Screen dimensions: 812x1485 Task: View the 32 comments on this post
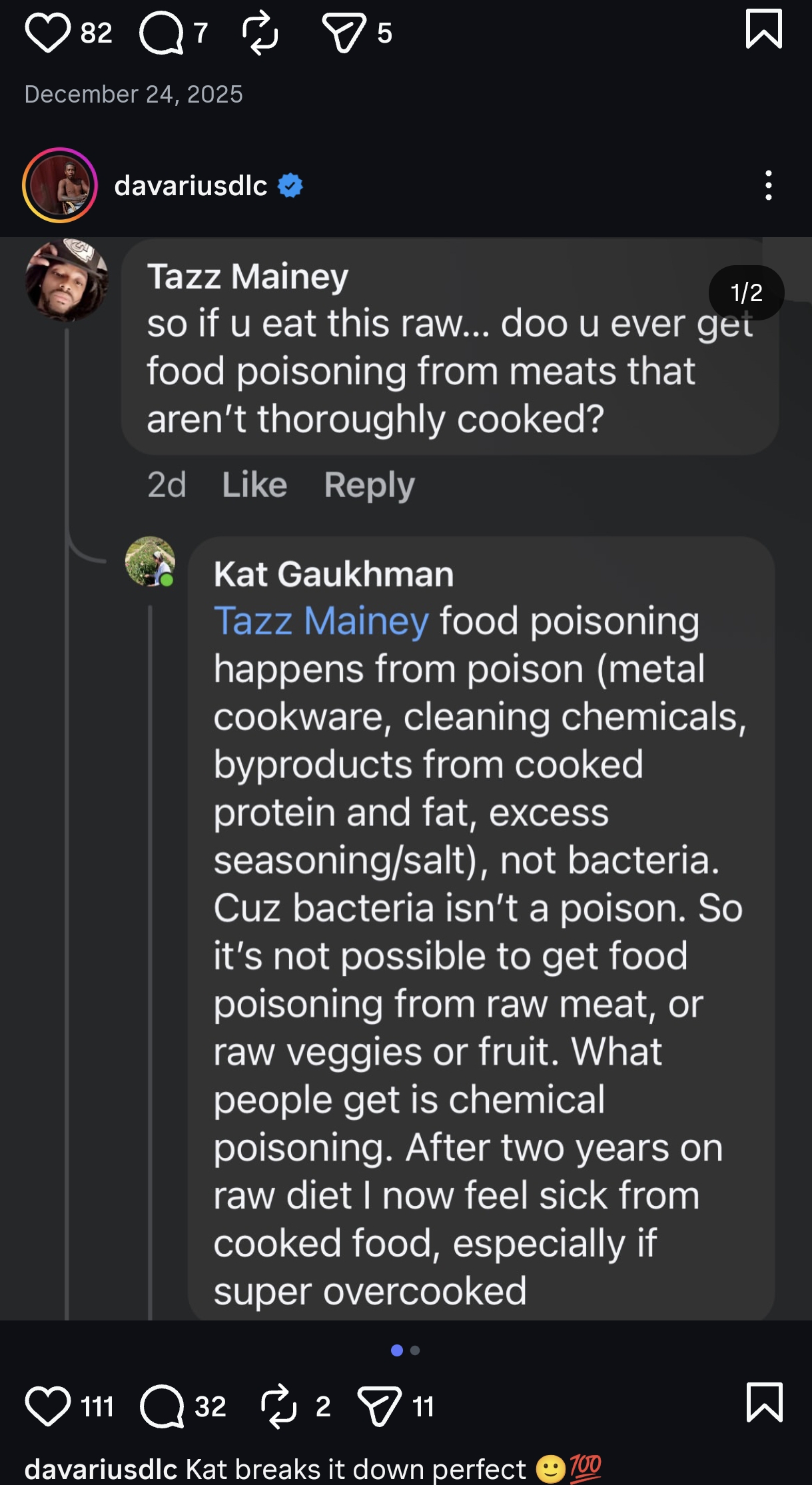pos(162,1406)
